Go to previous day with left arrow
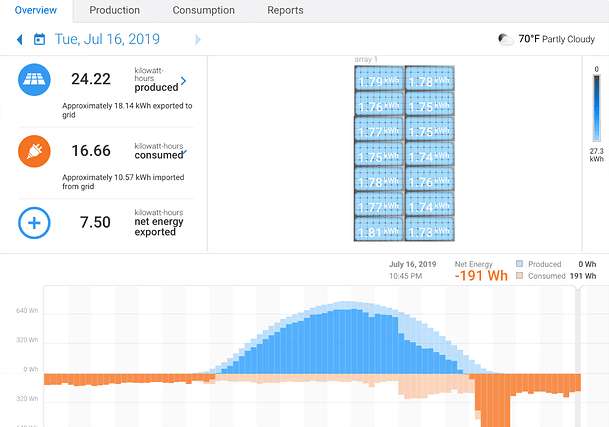 19,40
